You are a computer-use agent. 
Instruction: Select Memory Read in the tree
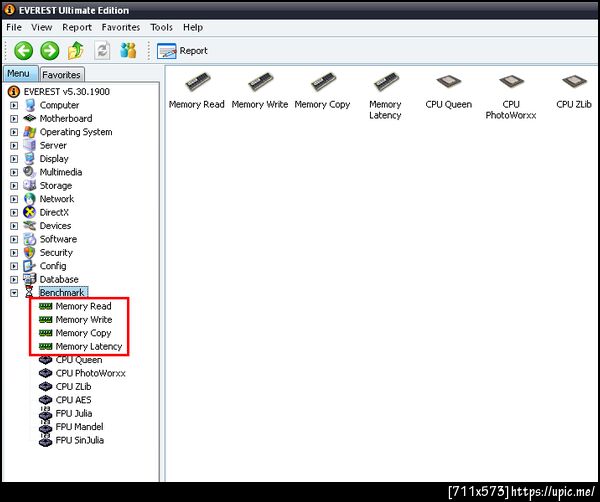[83, 306]
